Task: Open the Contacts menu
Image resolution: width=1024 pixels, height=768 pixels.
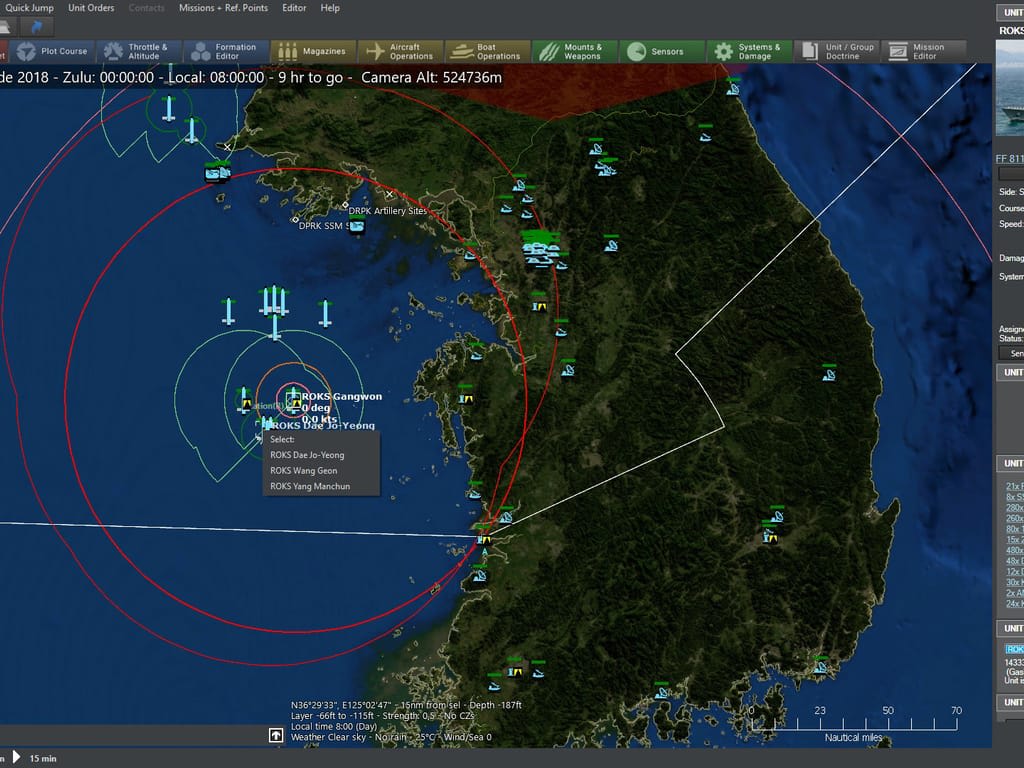Action: [x=146, y=8]
